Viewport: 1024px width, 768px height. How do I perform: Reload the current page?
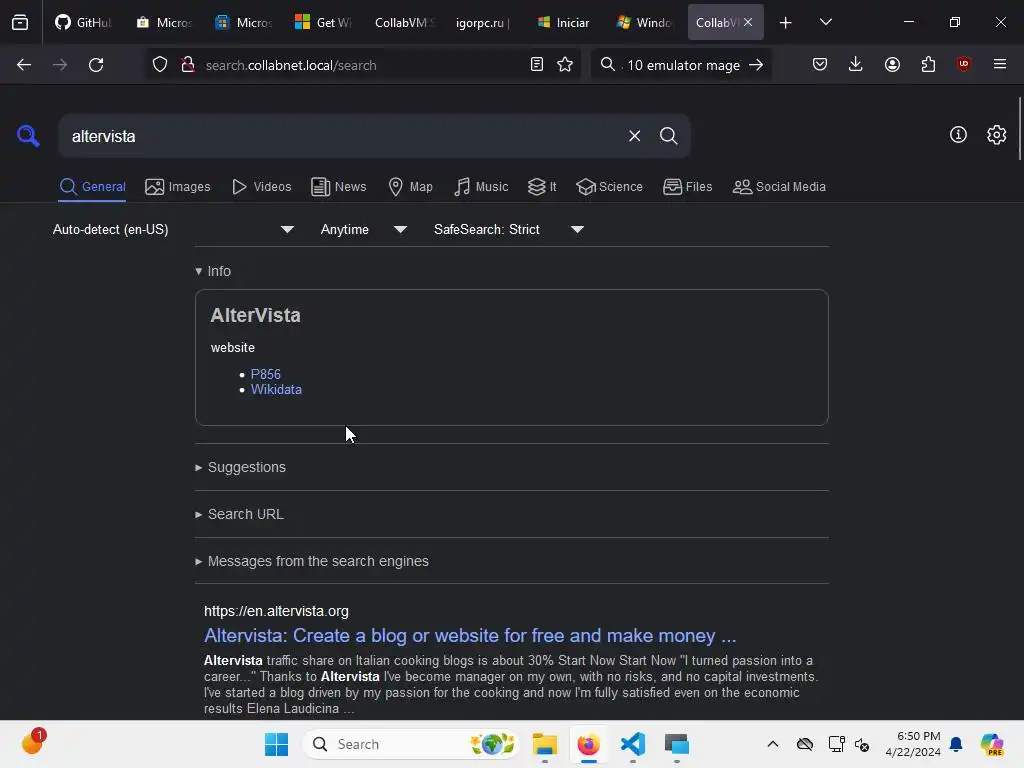click(x=96, y=65)
